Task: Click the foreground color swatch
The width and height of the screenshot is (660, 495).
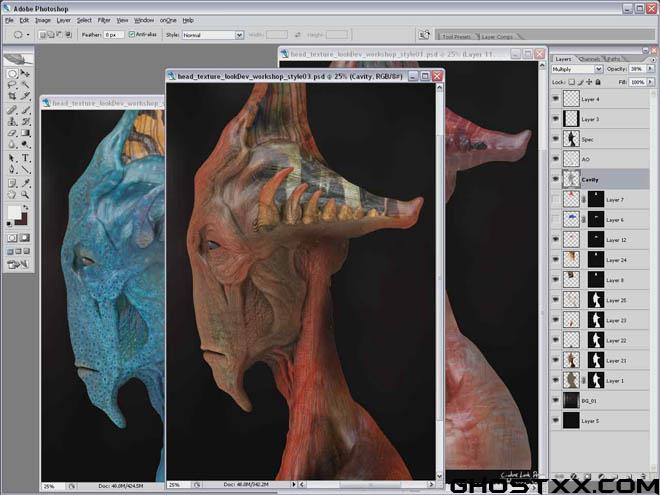Action: click(x=13, y=212)
